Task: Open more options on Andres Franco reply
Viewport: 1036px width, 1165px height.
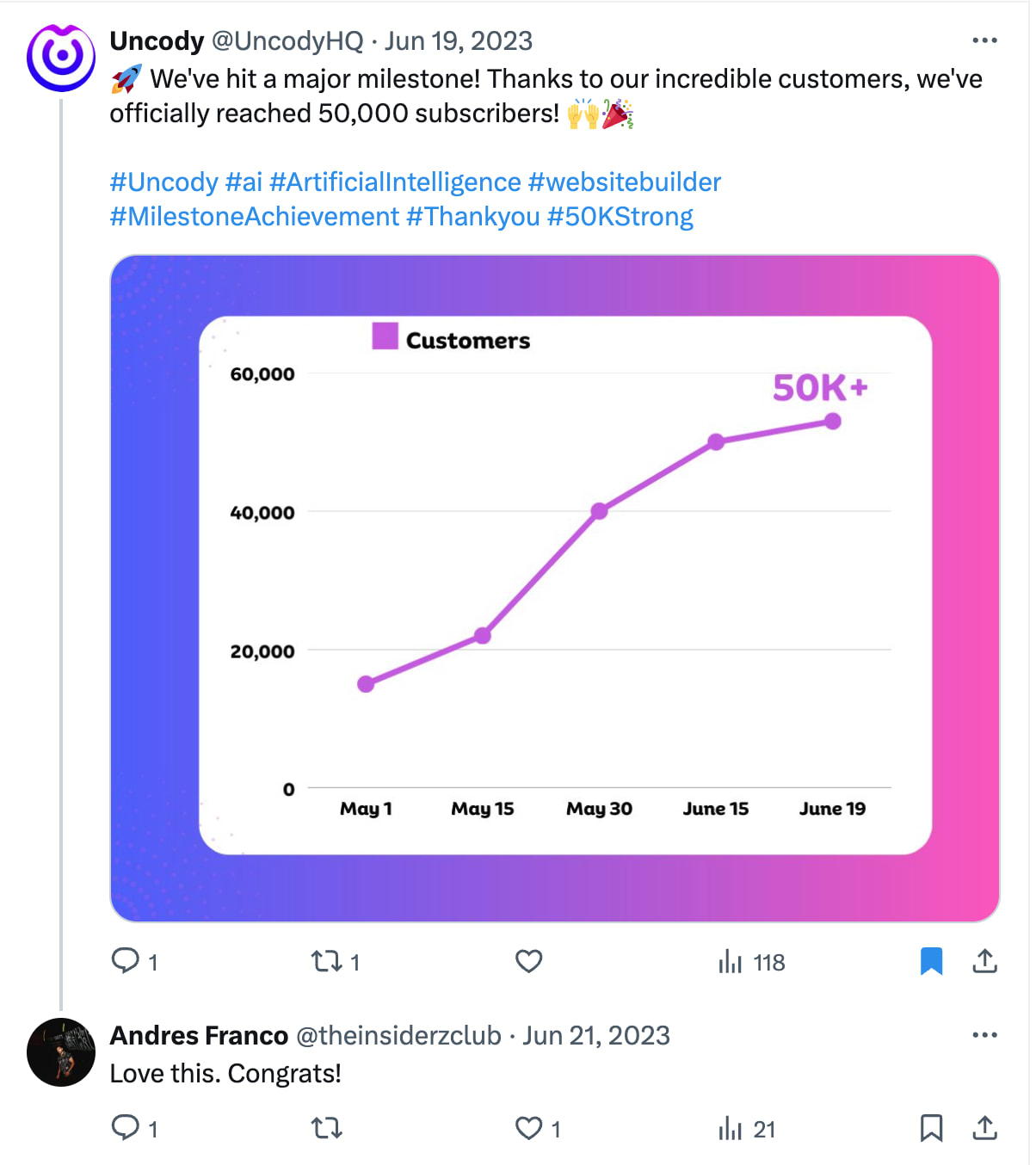Action: coord(984,1035)
